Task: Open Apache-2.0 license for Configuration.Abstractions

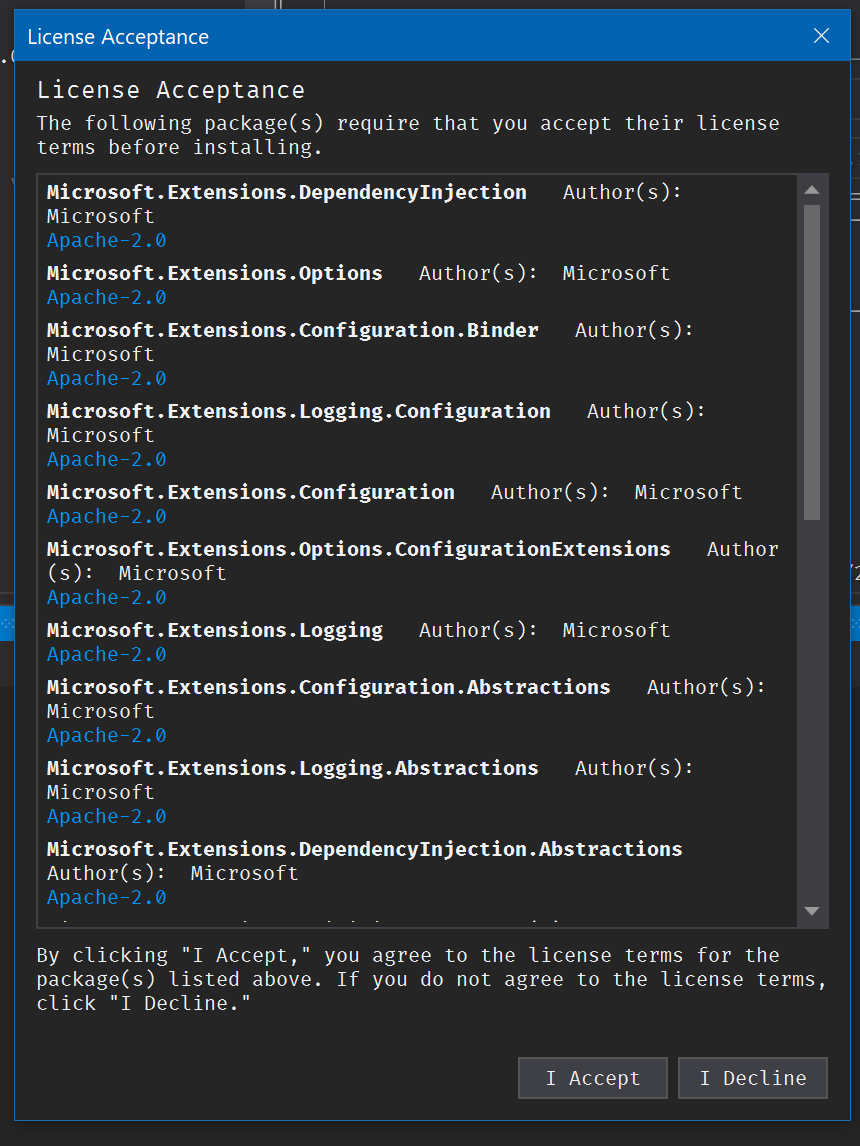Action: point(107,736)
